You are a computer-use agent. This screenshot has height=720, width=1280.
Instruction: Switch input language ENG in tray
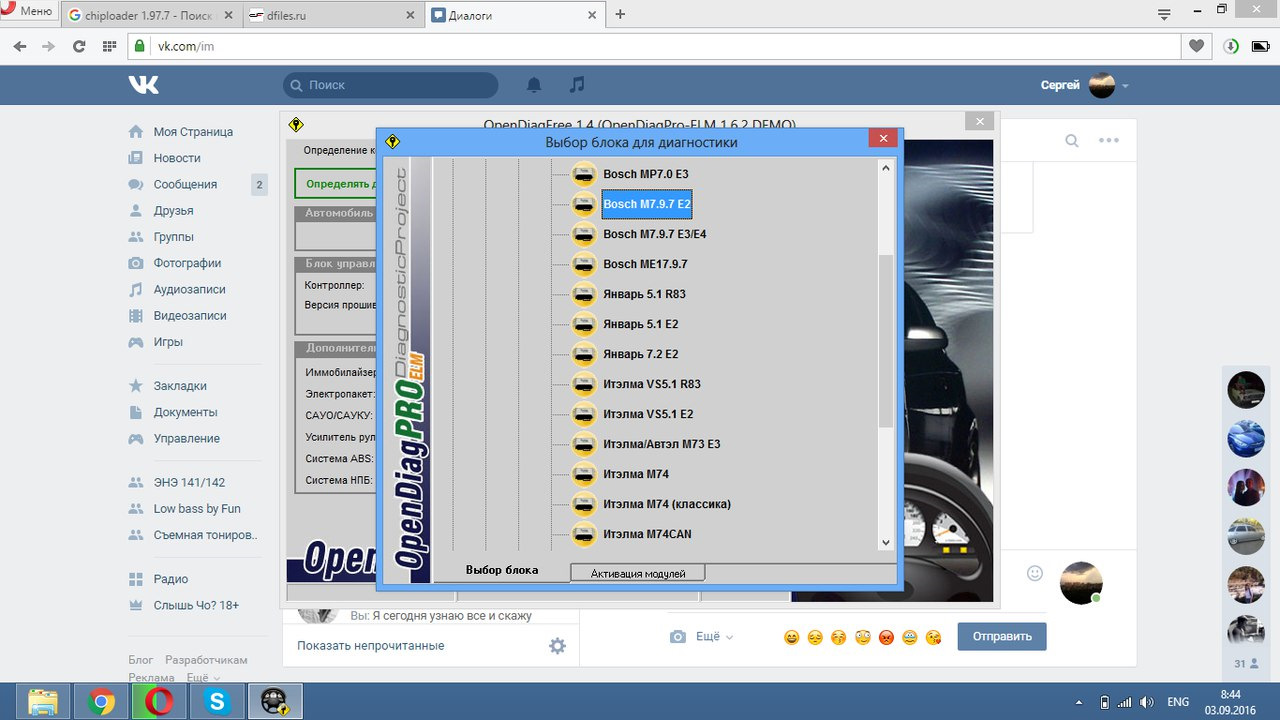(x=1179, y=702)
